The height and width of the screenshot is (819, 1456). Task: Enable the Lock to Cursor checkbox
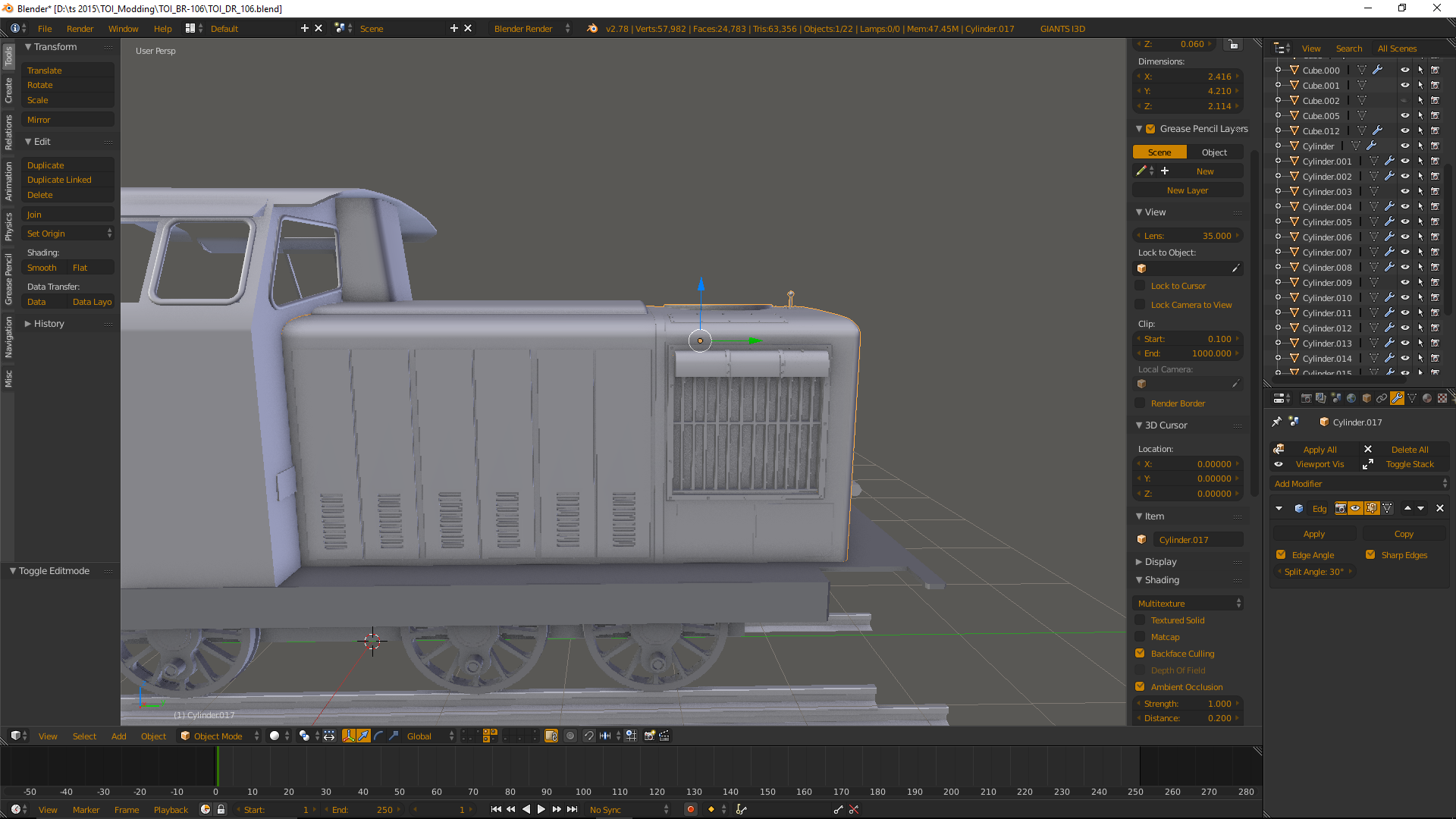(x=1140, y=286)
